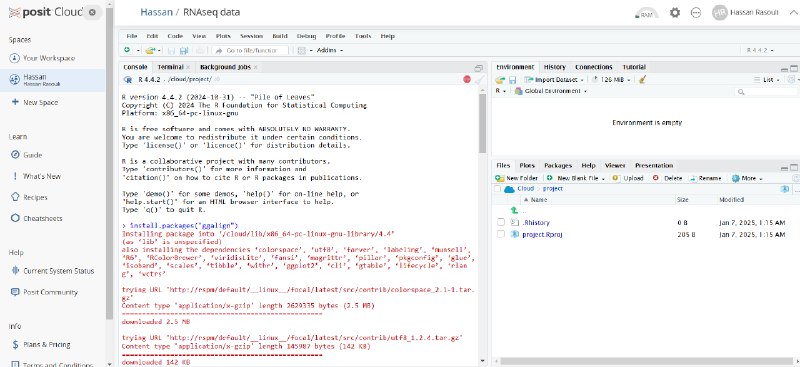Click the console vertical scrollbar
The width and height of the screenshot is (800, 367).
pos(482,124)
